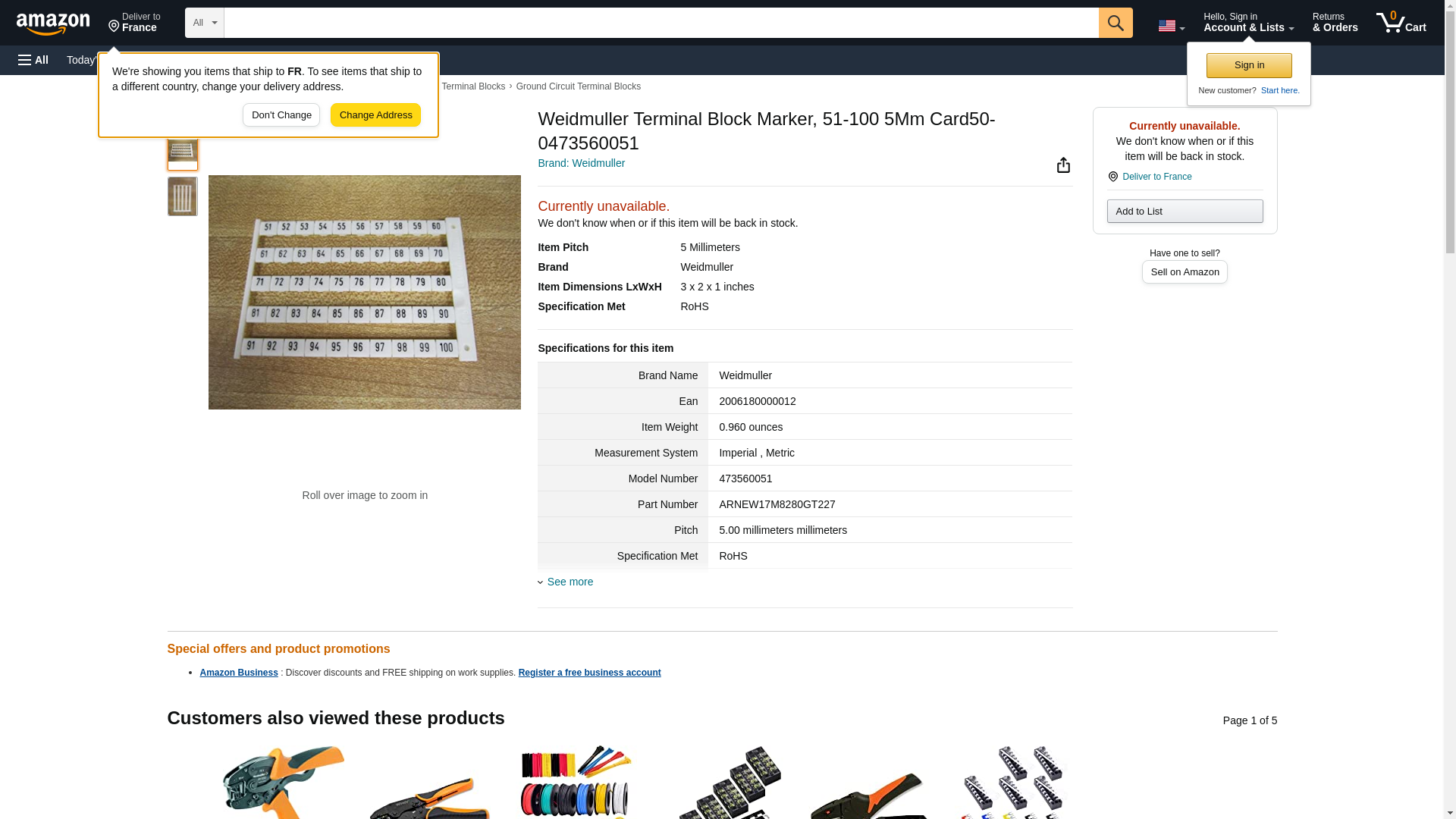Click the location pin next to Deliver to France
1456x819 pixels.
pos(1112,177)
